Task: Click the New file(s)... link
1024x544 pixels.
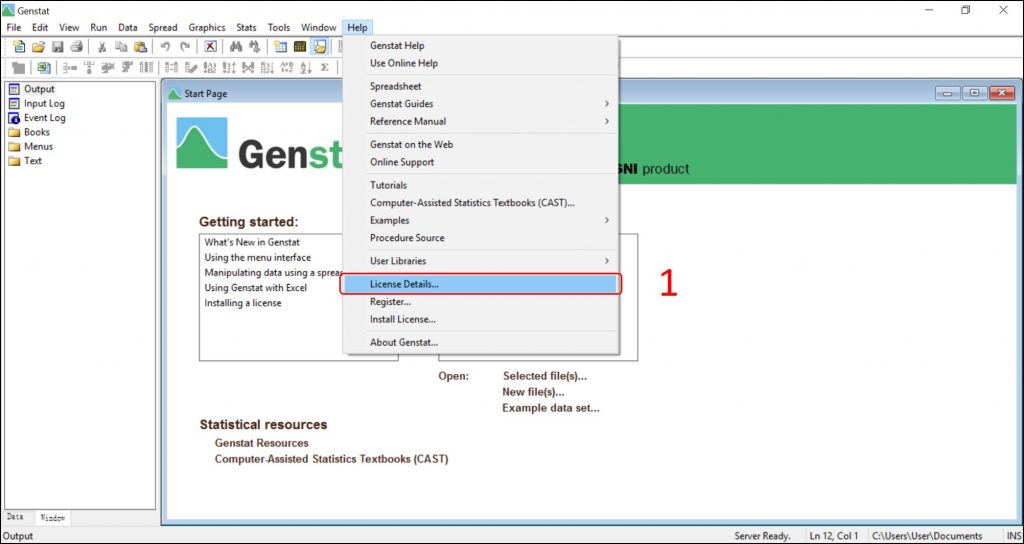Action: pyautogui.click(x=534, y=392)
